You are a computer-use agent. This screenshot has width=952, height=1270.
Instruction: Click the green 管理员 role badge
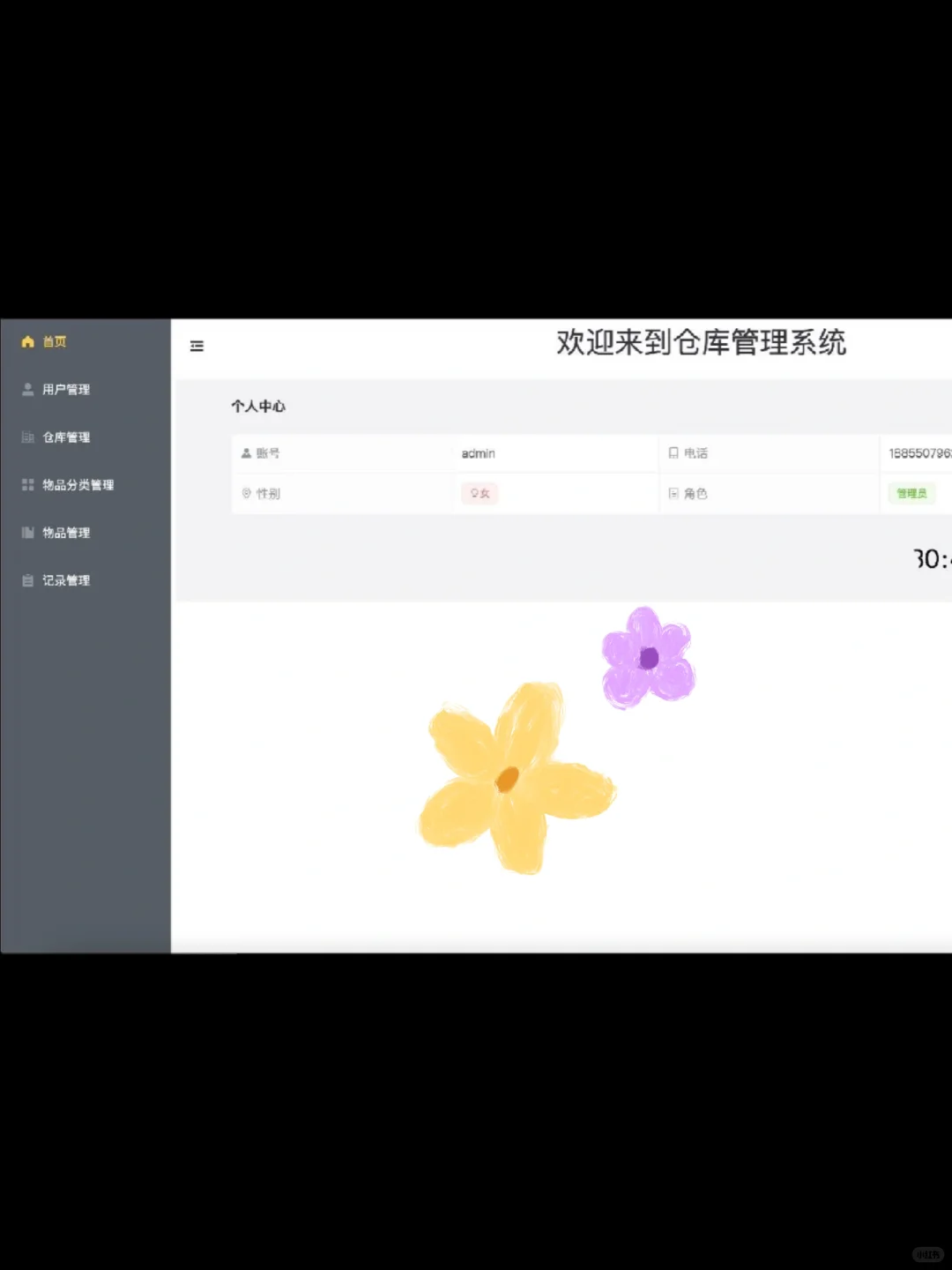(x=912, y=493)
